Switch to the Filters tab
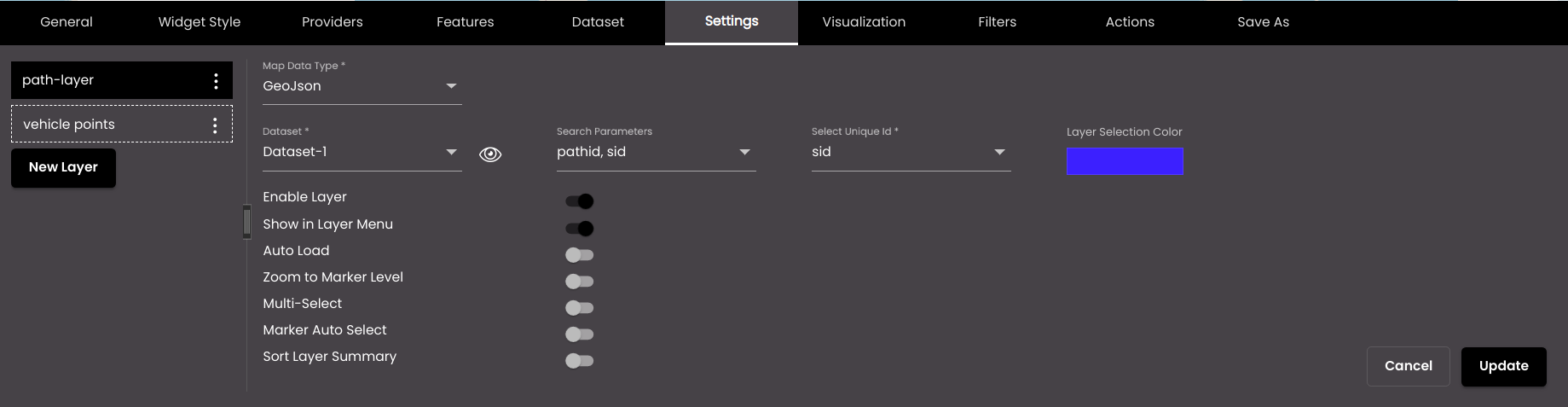Screen dimensions: 1568x407 pos(998,22)
